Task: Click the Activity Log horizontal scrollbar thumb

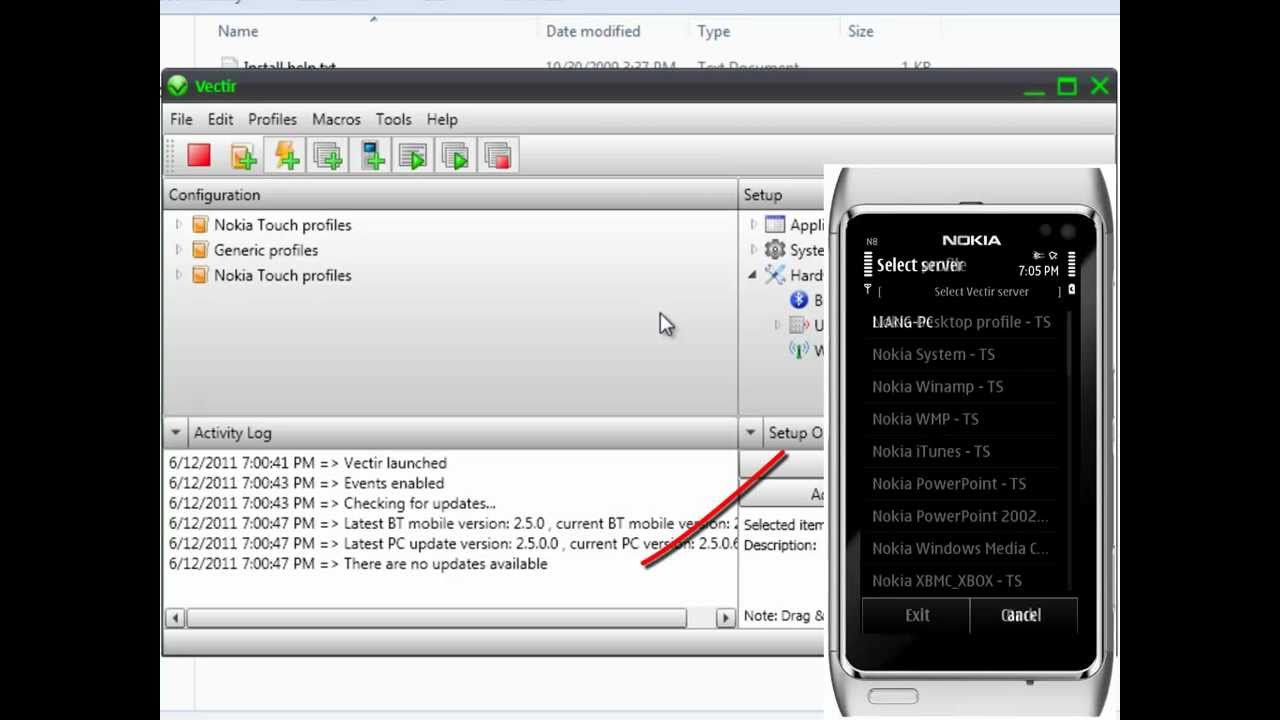Action: [x=436, y=618]
